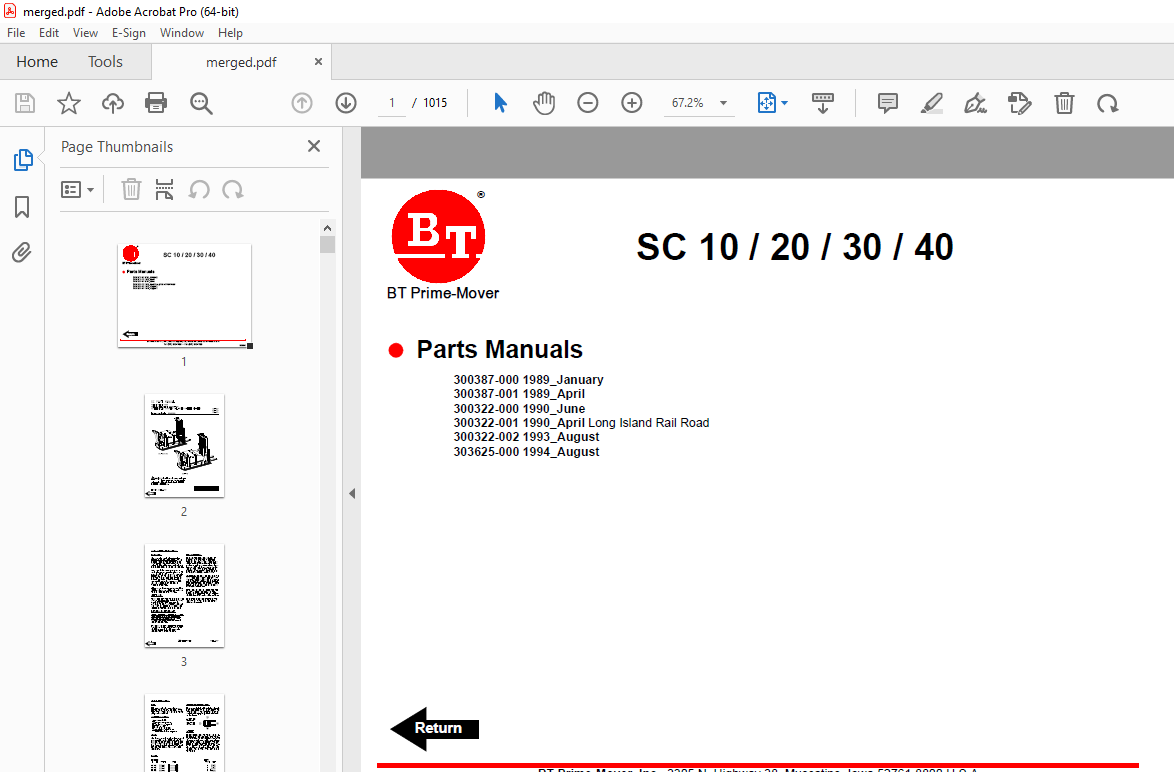Open page break print pages tool in thumbnails panel

(x=164, y=189)
